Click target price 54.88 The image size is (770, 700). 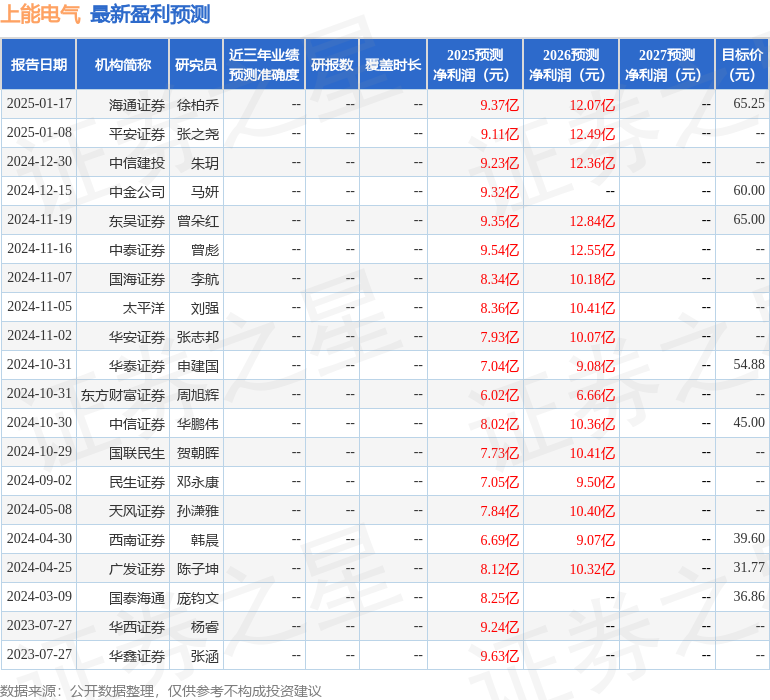pyautogui.click(x=749, y=364)
